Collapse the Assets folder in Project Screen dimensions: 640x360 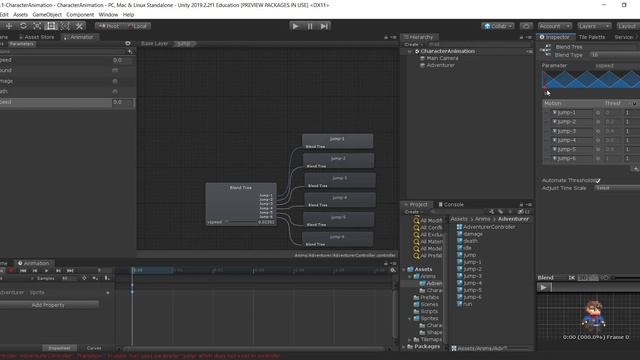click(x=404, y=269)
